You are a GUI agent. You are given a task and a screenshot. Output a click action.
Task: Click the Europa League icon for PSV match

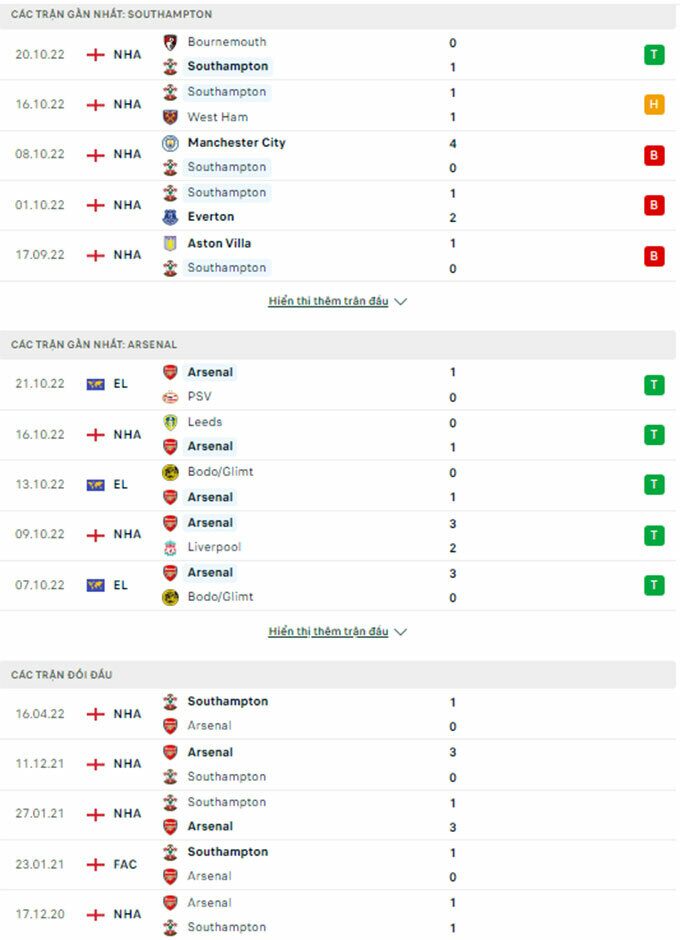coord(96,384)
